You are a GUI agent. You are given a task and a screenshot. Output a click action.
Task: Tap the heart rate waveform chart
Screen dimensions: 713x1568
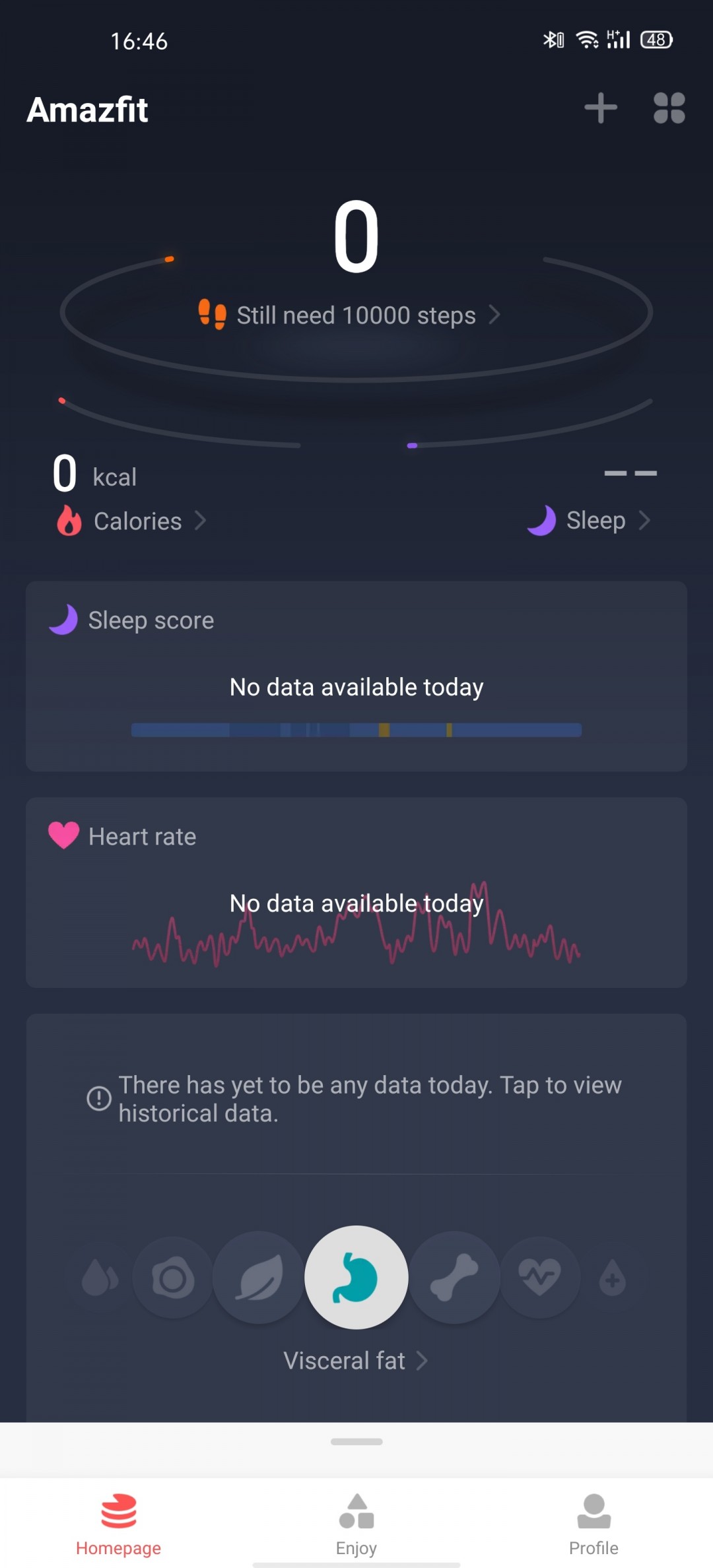[x=356, y=937]
